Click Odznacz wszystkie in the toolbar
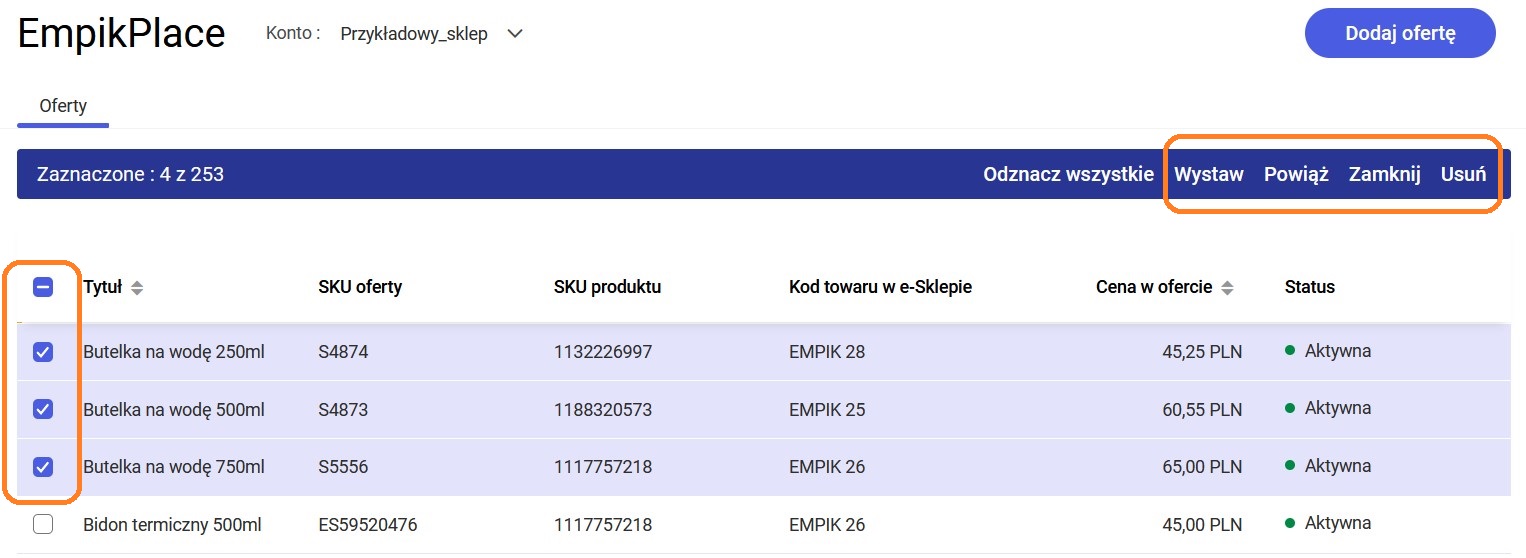This screenshot has width=1526, height=558. [1068, 174]
